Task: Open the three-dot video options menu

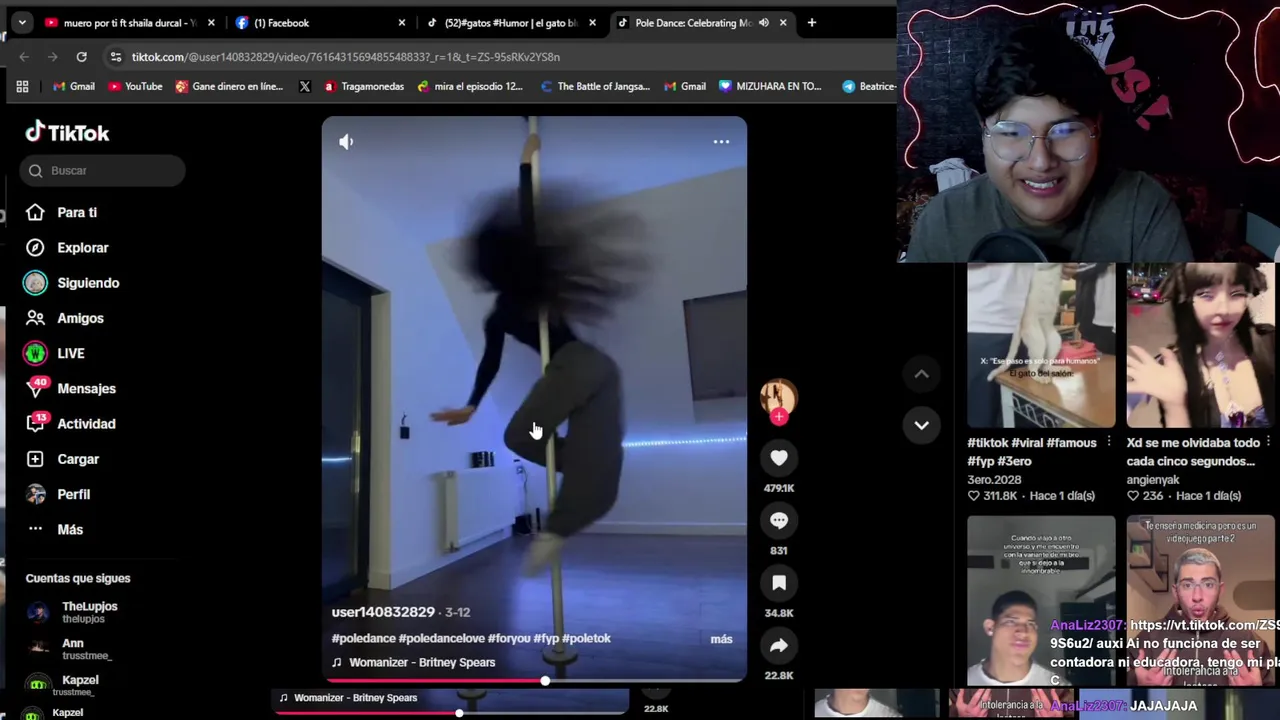Action: [x=721, y=142]
